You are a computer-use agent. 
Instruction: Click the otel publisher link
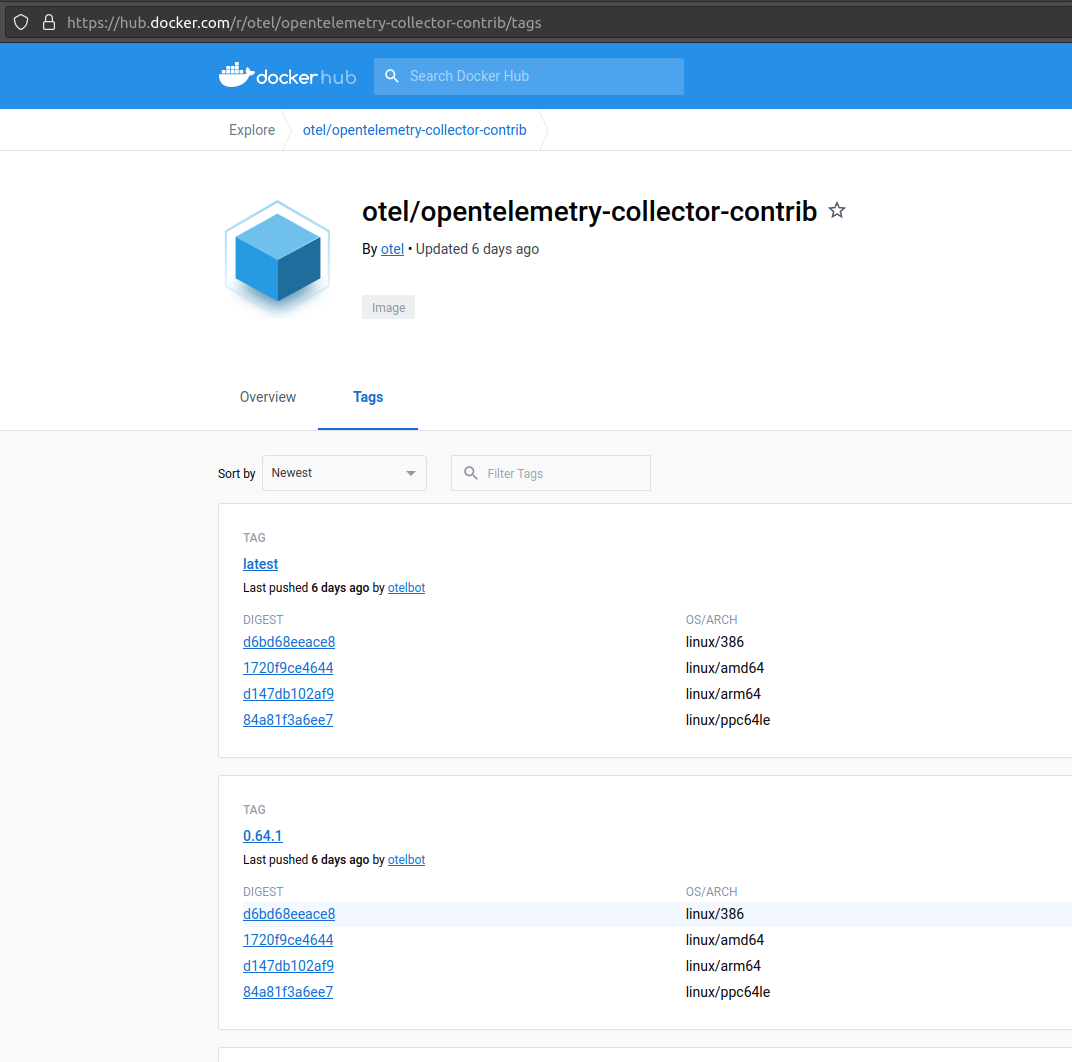391,248
